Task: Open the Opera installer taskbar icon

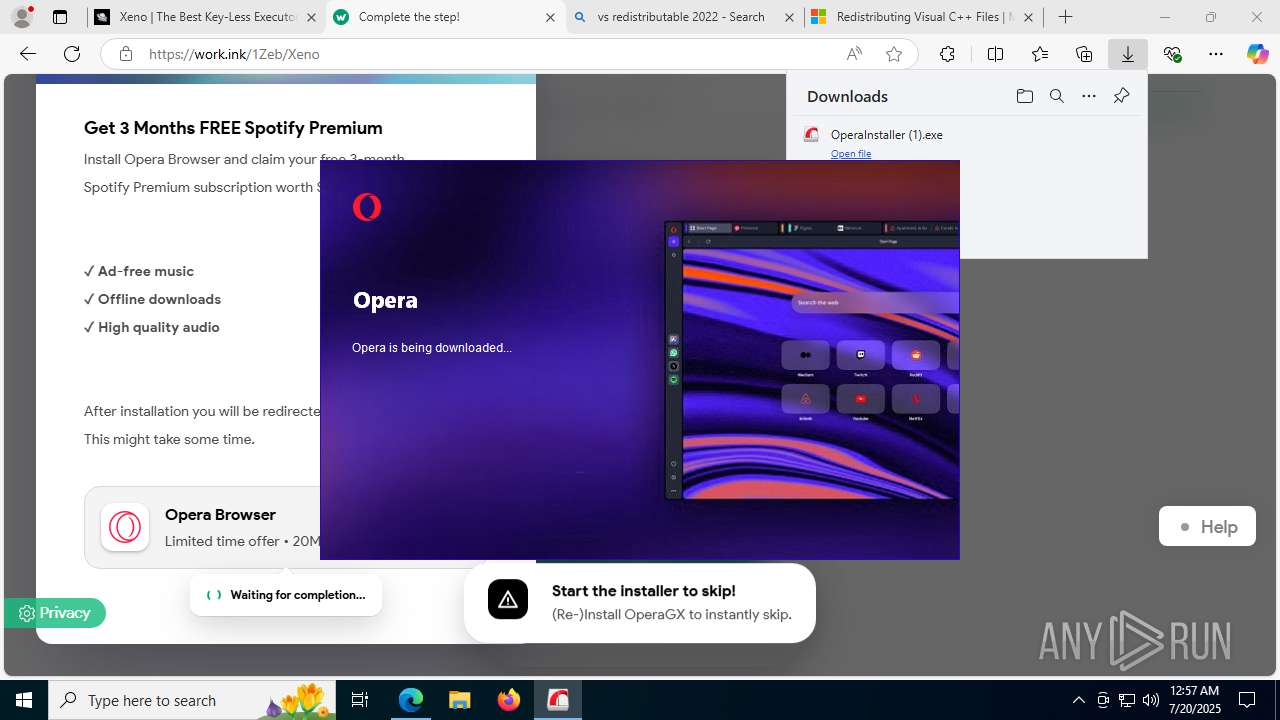Action: point(557,700)
